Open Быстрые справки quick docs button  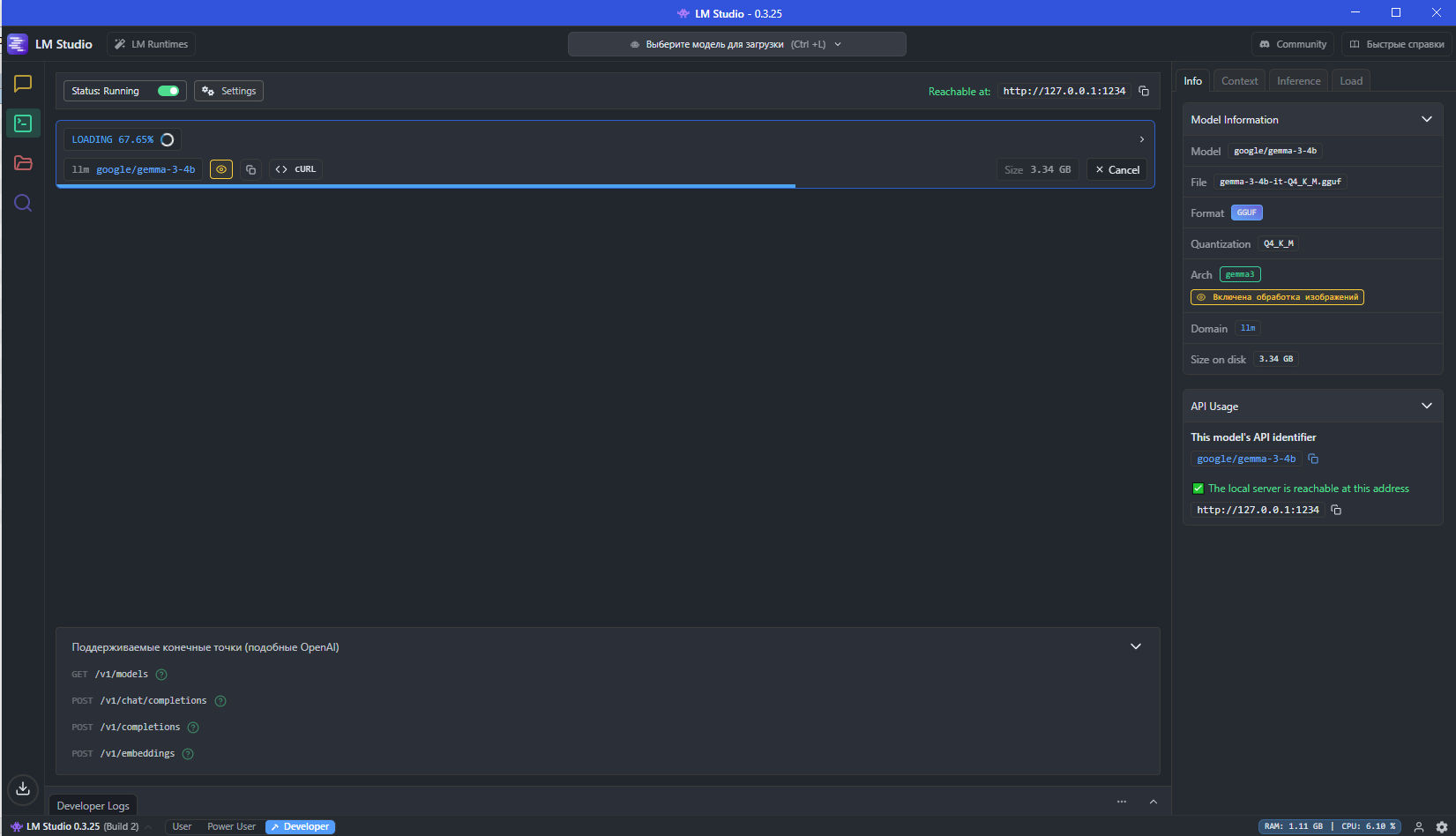[1396, 44]
